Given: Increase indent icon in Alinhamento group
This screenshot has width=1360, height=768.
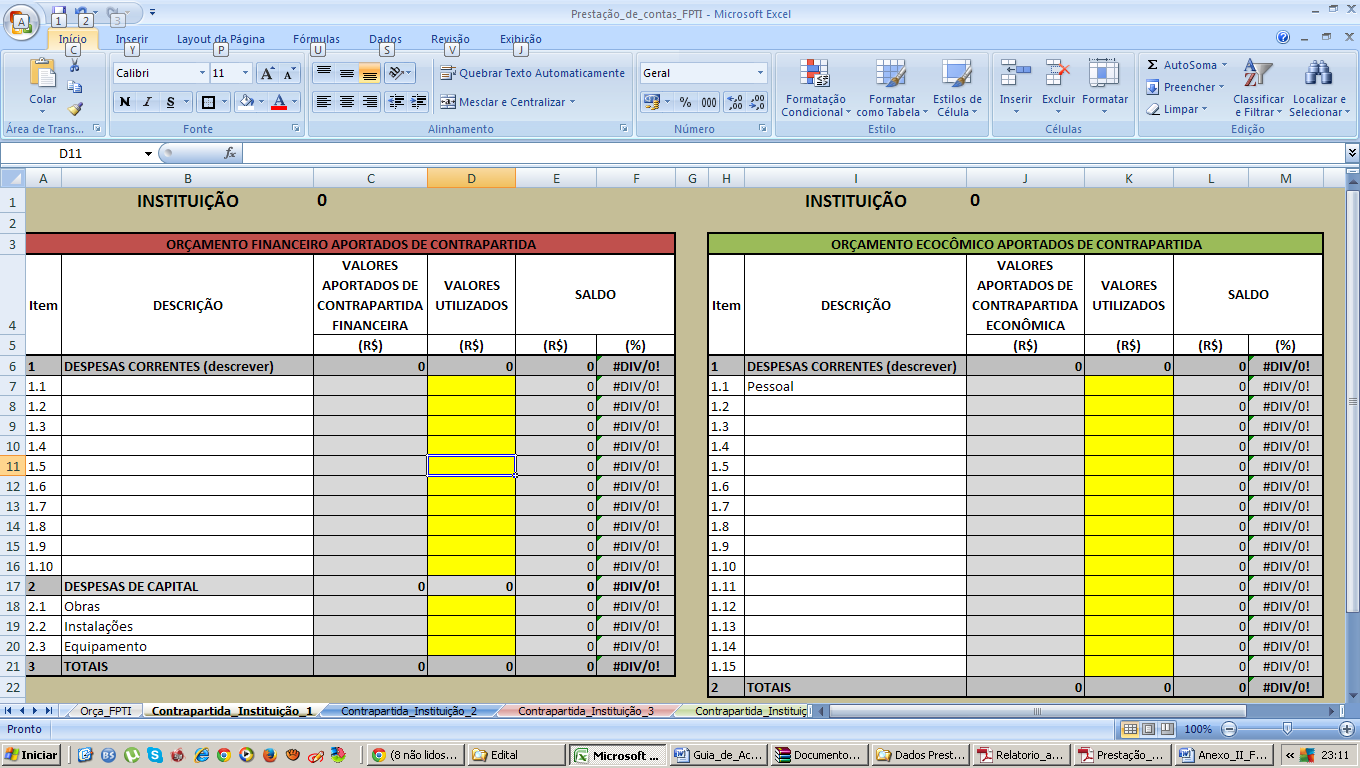Looking at the screenshot, I should pyautogui.click(x=418, y=102).
